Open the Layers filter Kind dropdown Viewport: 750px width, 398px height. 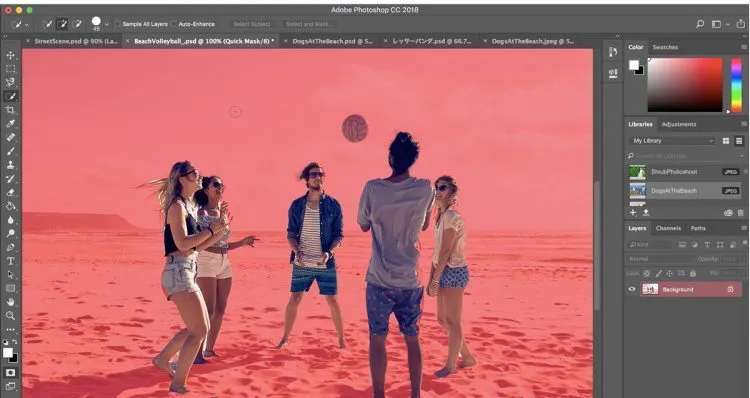[651, 244]
